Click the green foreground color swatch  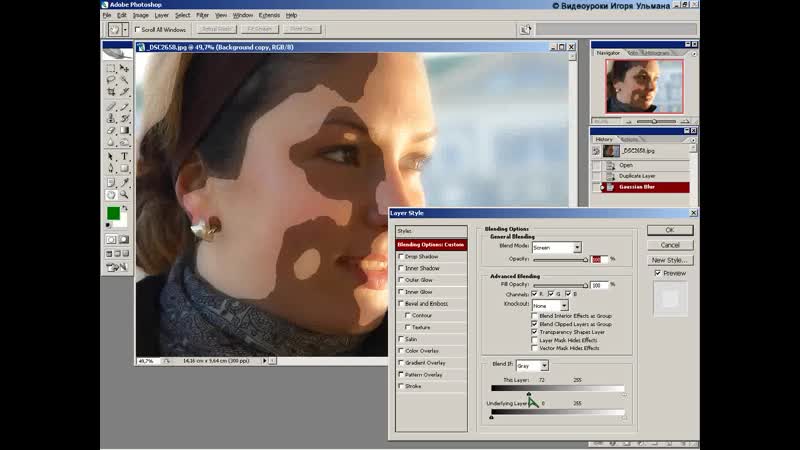114,213
